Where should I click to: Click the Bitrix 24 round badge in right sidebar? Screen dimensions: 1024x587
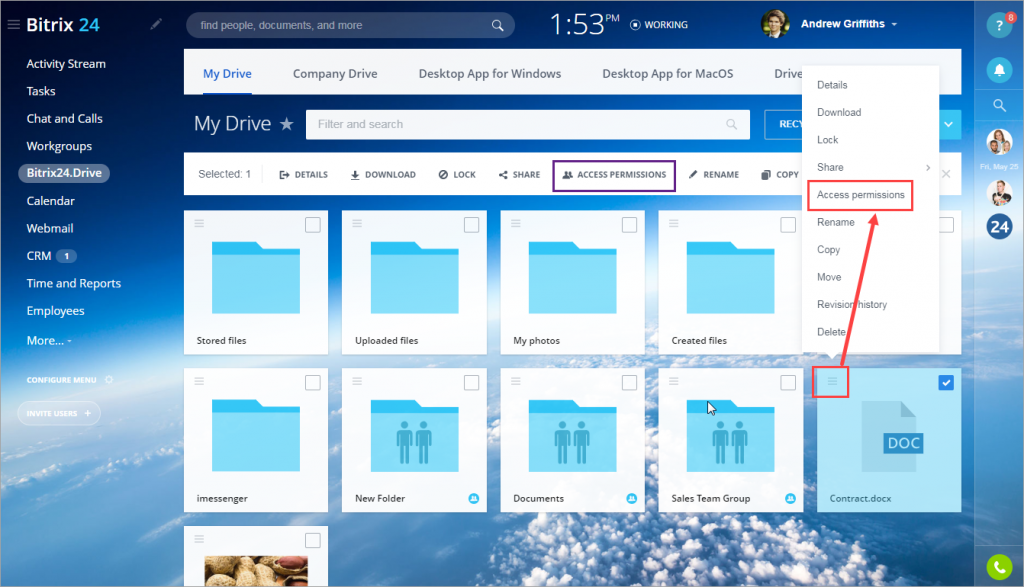pyautogui.click(x=999, y=227)
